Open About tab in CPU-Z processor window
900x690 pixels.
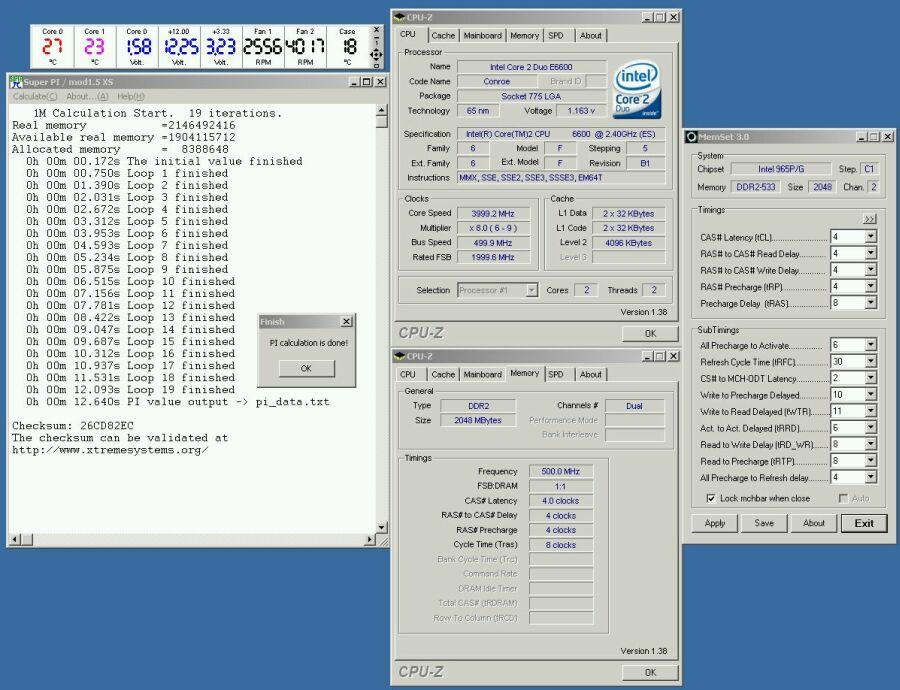click(x=591, y=36)
